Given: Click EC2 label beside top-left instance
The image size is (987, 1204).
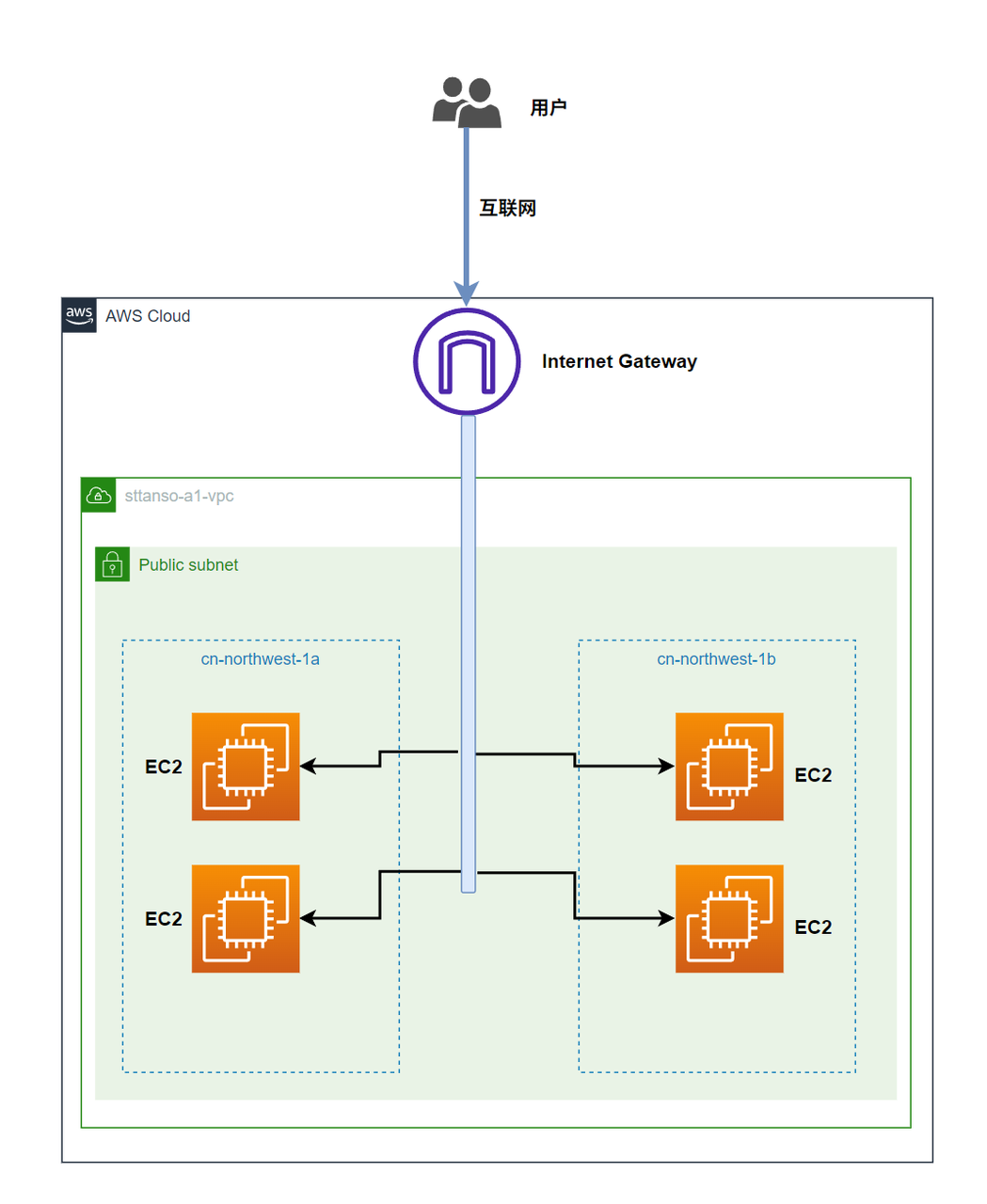Looking at the screenshot, I should [x=164, y=768].
